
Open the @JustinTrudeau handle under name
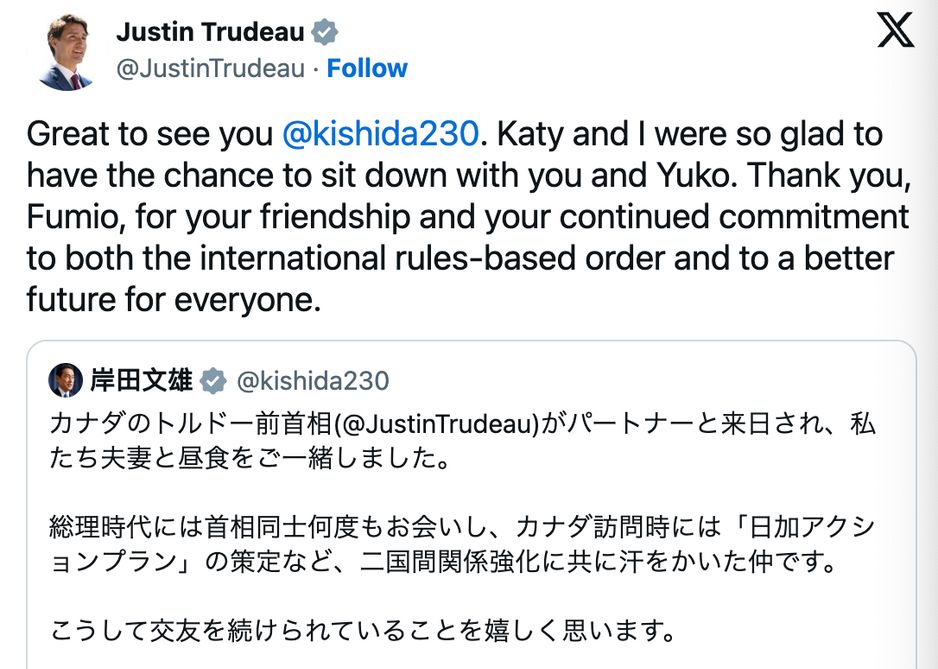[210, 68]
